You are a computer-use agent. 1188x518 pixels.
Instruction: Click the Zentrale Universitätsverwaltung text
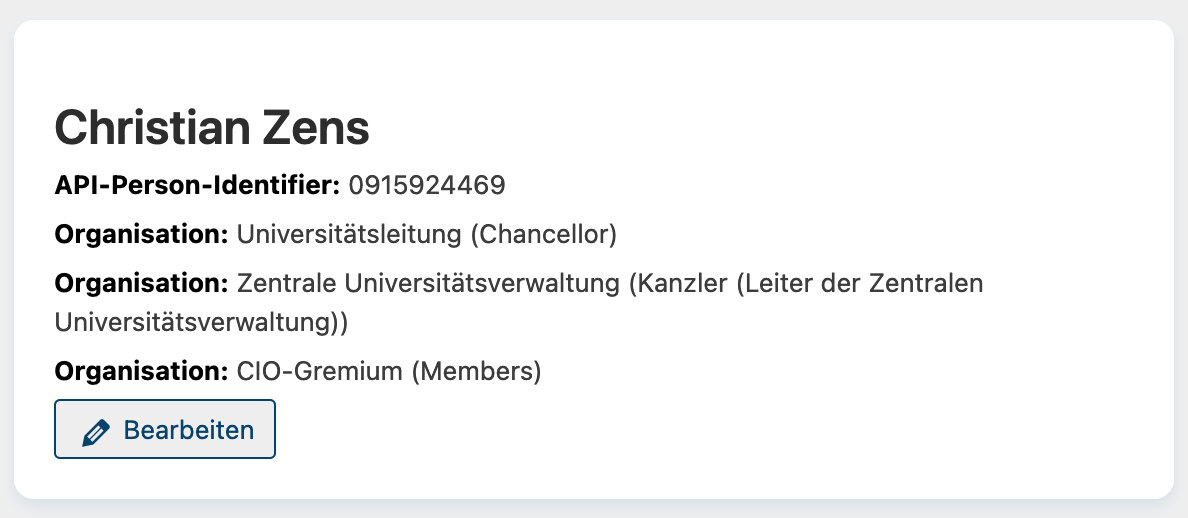coord(428,283)
